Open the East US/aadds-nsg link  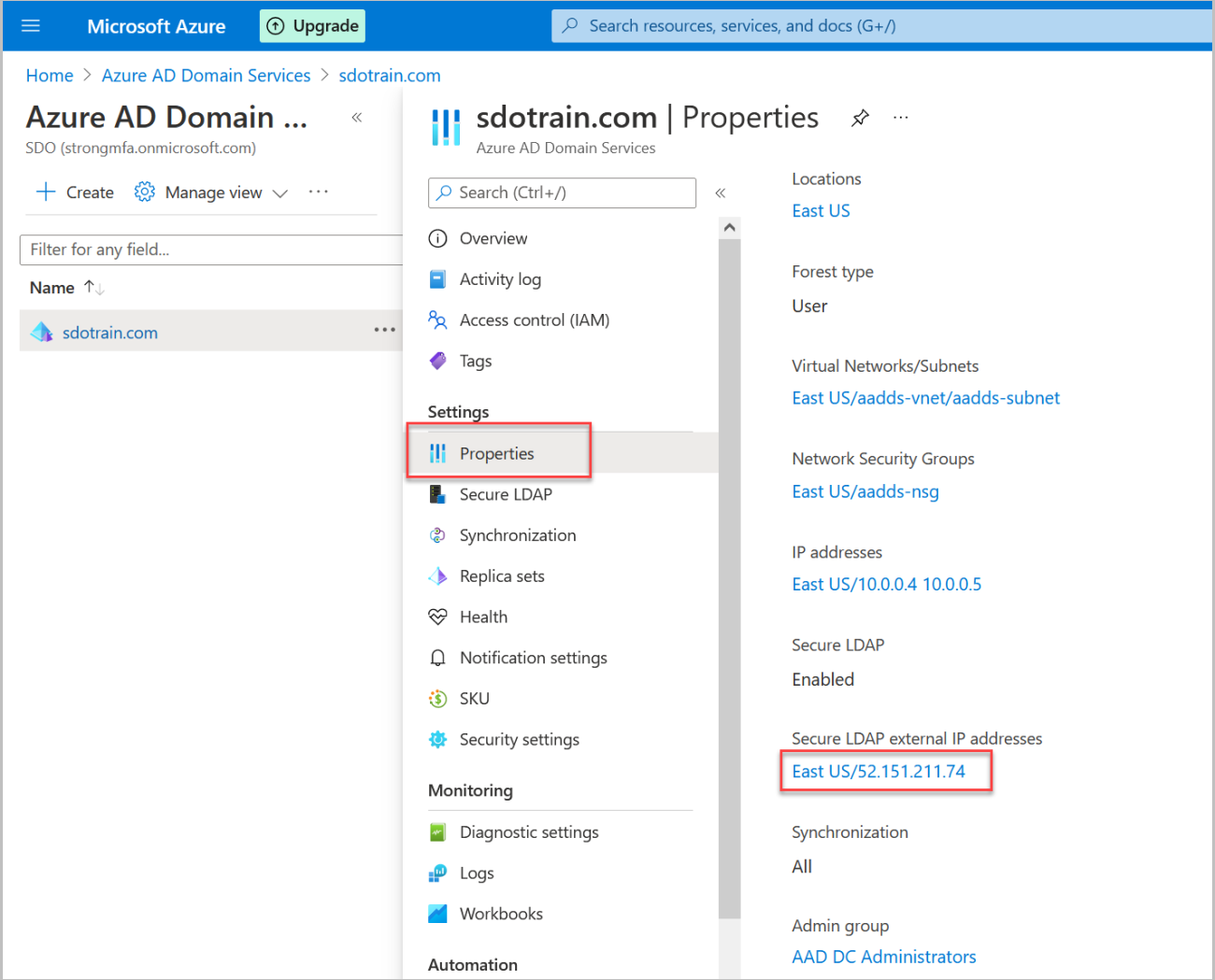[x=865, y=491]
